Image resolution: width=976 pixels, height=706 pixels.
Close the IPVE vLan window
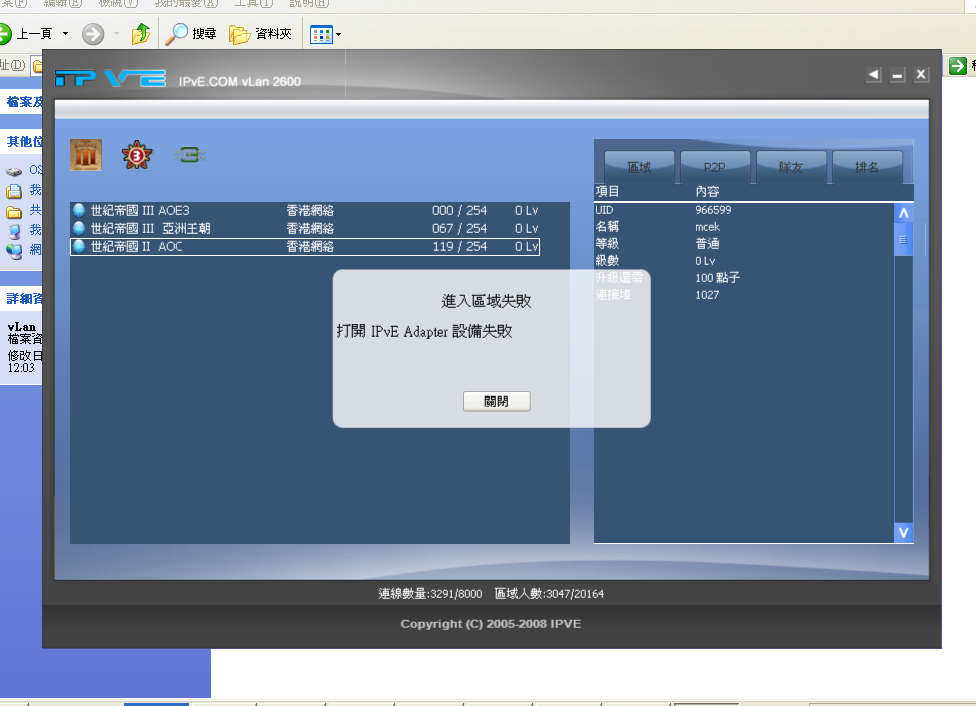[x=921, y=75]
